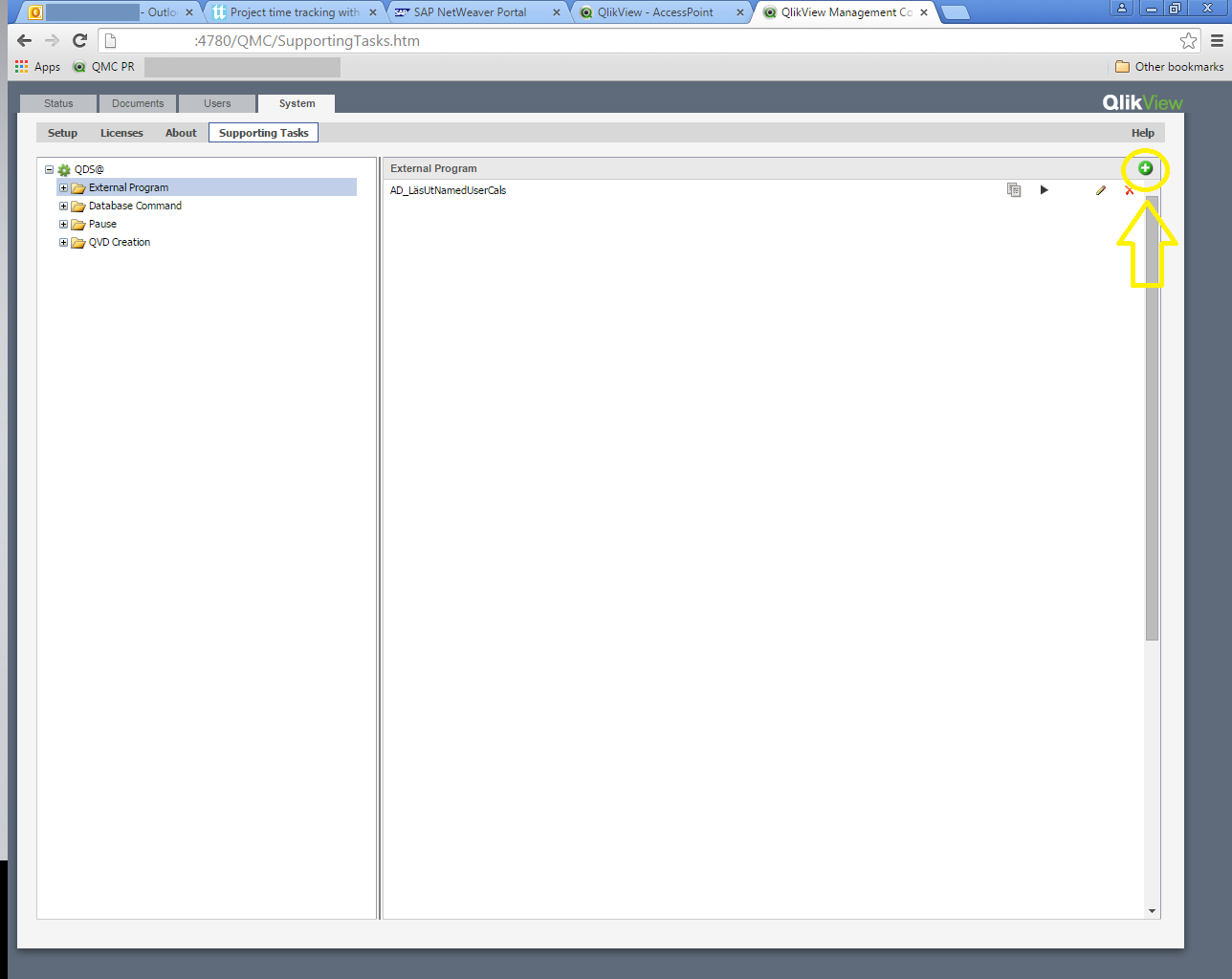
Task: Star the current page as bookmark
Action: 1189,40
